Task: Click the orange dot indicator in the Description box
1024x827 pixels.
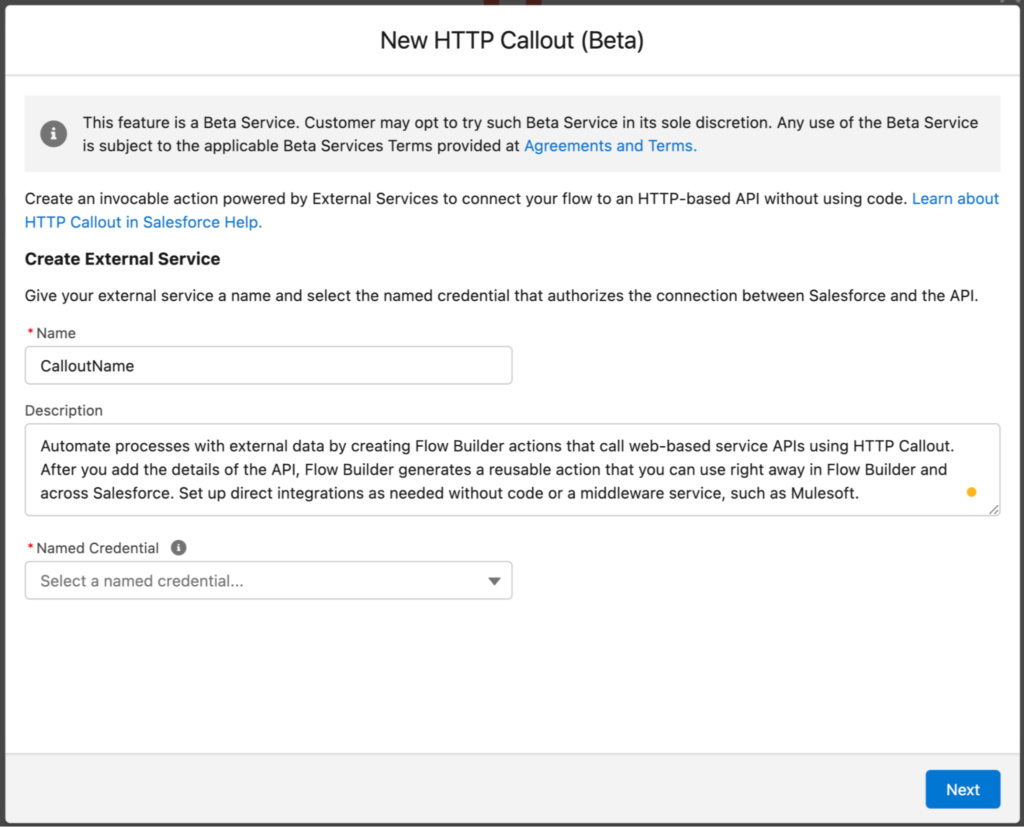Action: tap(971, 492)
